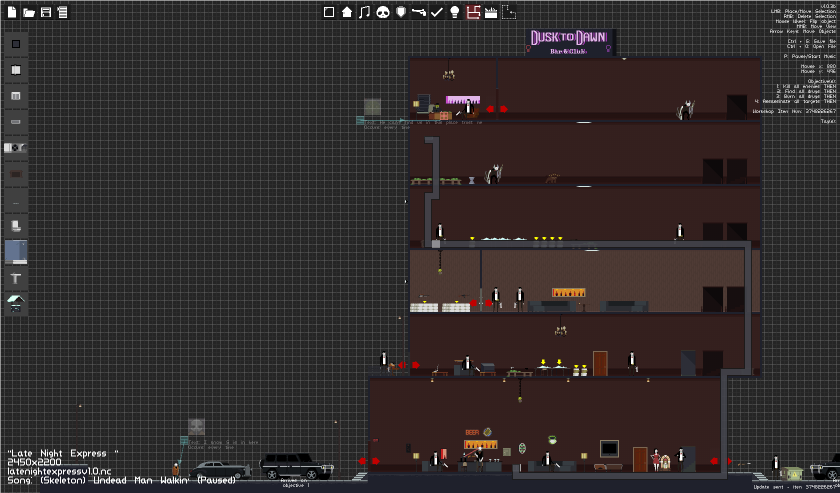Pick the toilet piece in left palette
The width and height of the screenshot is (840, 493).
coord(16,226)
